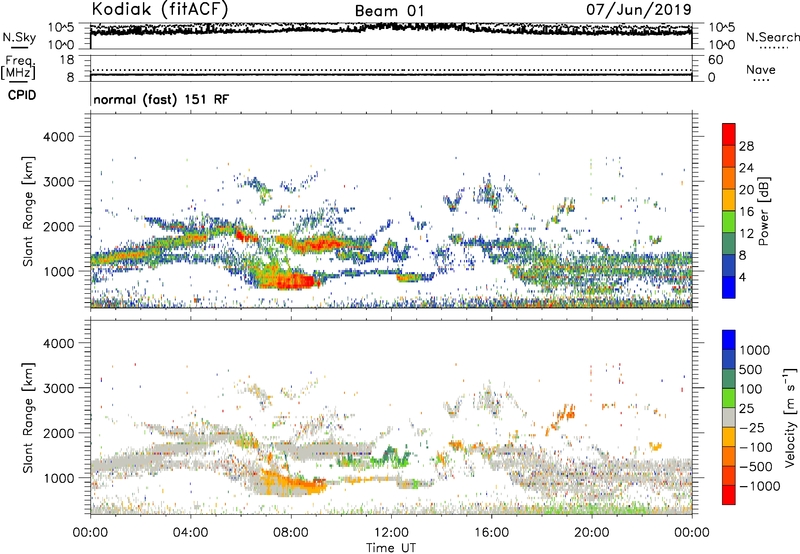Click the 'Freq. [MHz]' axis label
Image resolution: width=800 pixels, height=554 pixels.
click(18, 67)
